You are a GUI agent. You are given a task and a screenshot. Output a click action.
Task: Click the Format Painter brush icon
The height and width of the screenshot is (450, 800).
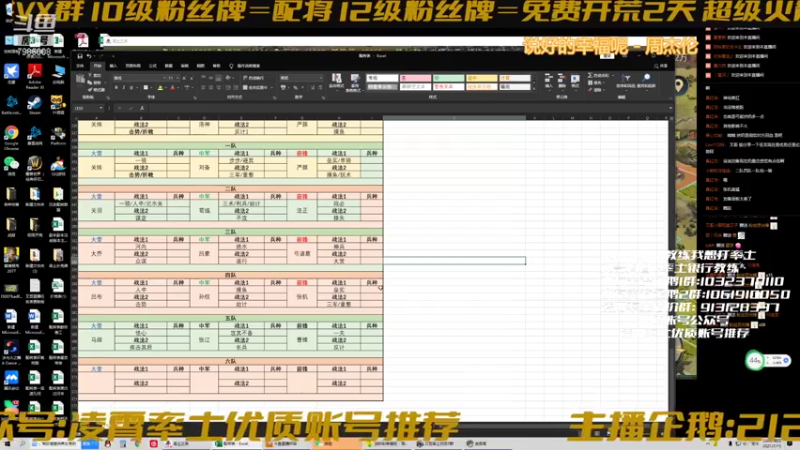(x=90, y=89)
